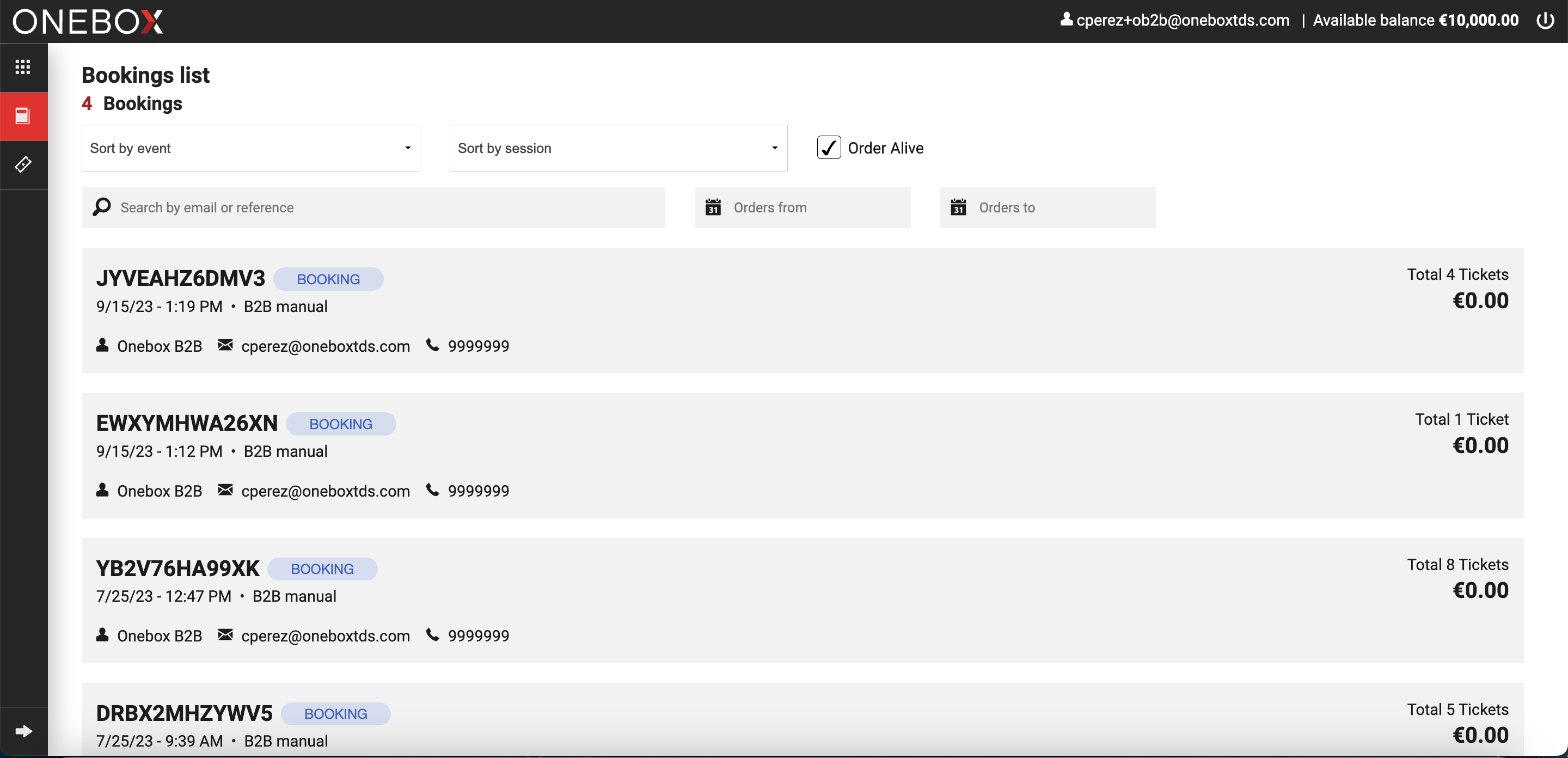Click envelope icon in EWXYMHWA26XN booking
Screen dimensions: 1568x758
click(225, 490)
